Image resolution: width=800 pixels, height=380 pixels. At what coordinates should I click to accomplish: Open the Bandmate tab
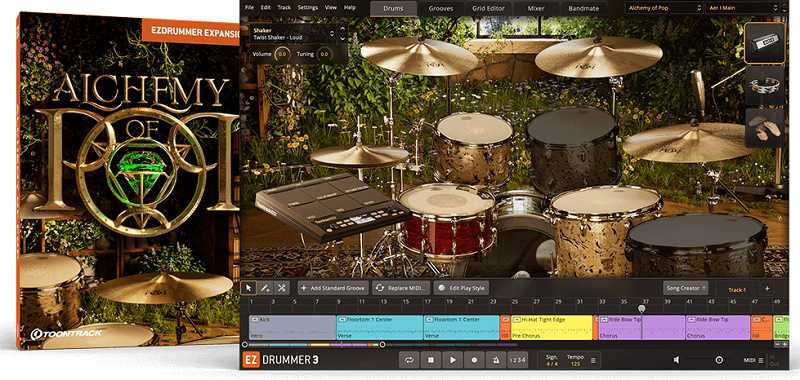(584, 8)
